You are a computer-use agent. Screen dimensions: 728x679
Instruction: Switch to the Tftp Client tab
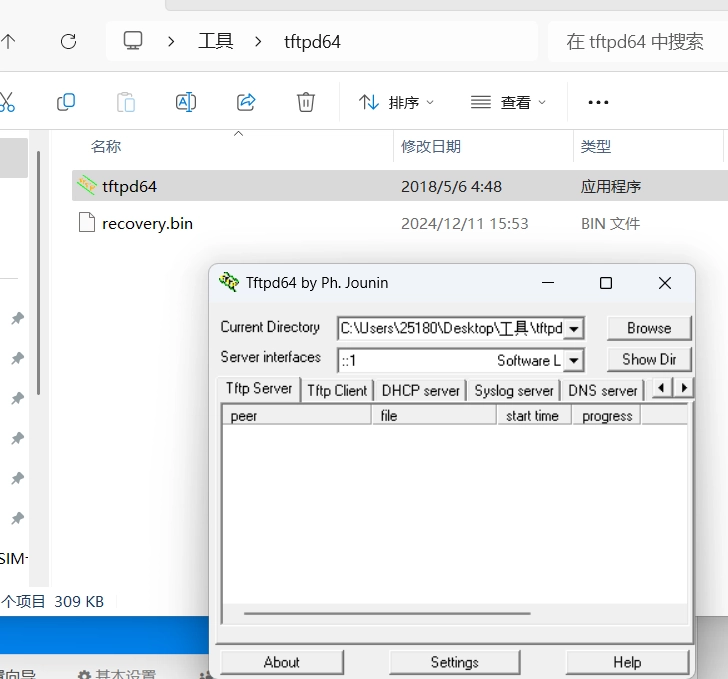[337, 391]
